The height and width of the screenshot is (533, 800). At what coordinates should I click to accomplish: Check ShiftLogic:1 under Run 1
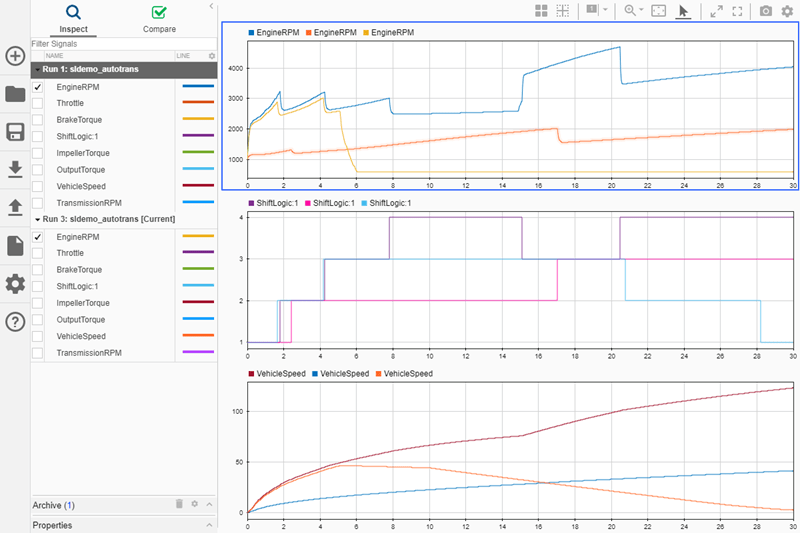coord(38,136)
